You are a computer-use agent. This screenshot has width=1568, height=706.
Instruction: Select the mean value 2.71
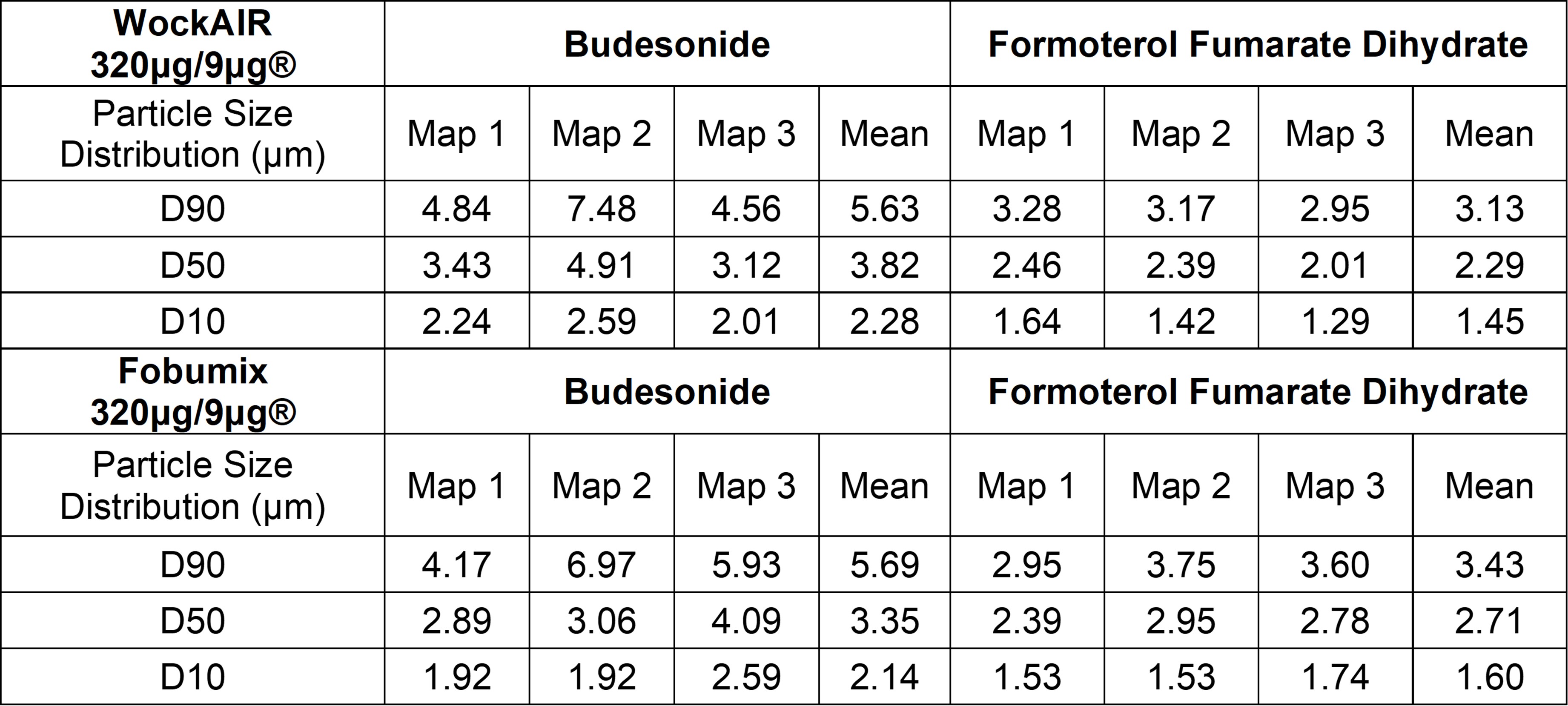point(1490,621)
